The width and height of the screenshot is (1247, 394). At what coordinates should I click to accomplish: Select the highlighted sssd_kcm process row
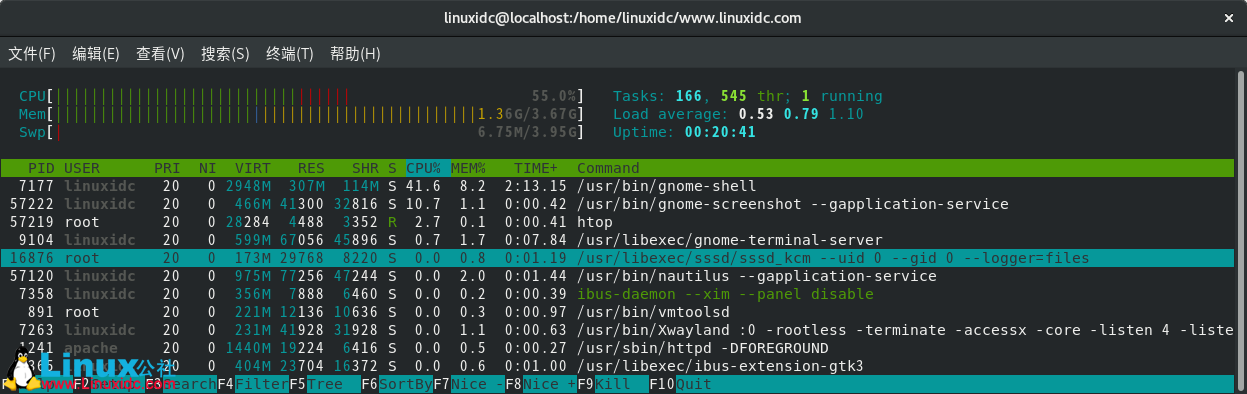click(x=618, y=258)
